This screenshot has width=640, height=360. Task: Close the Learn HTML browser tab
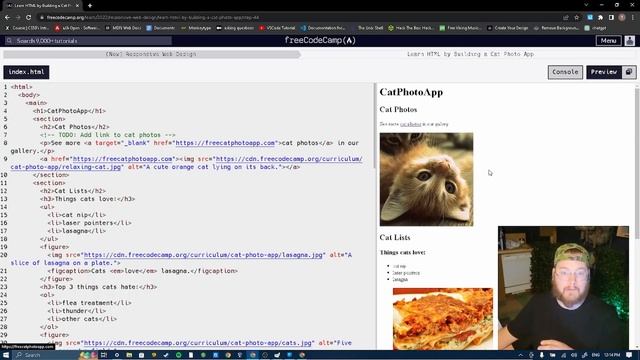[77, 6]
